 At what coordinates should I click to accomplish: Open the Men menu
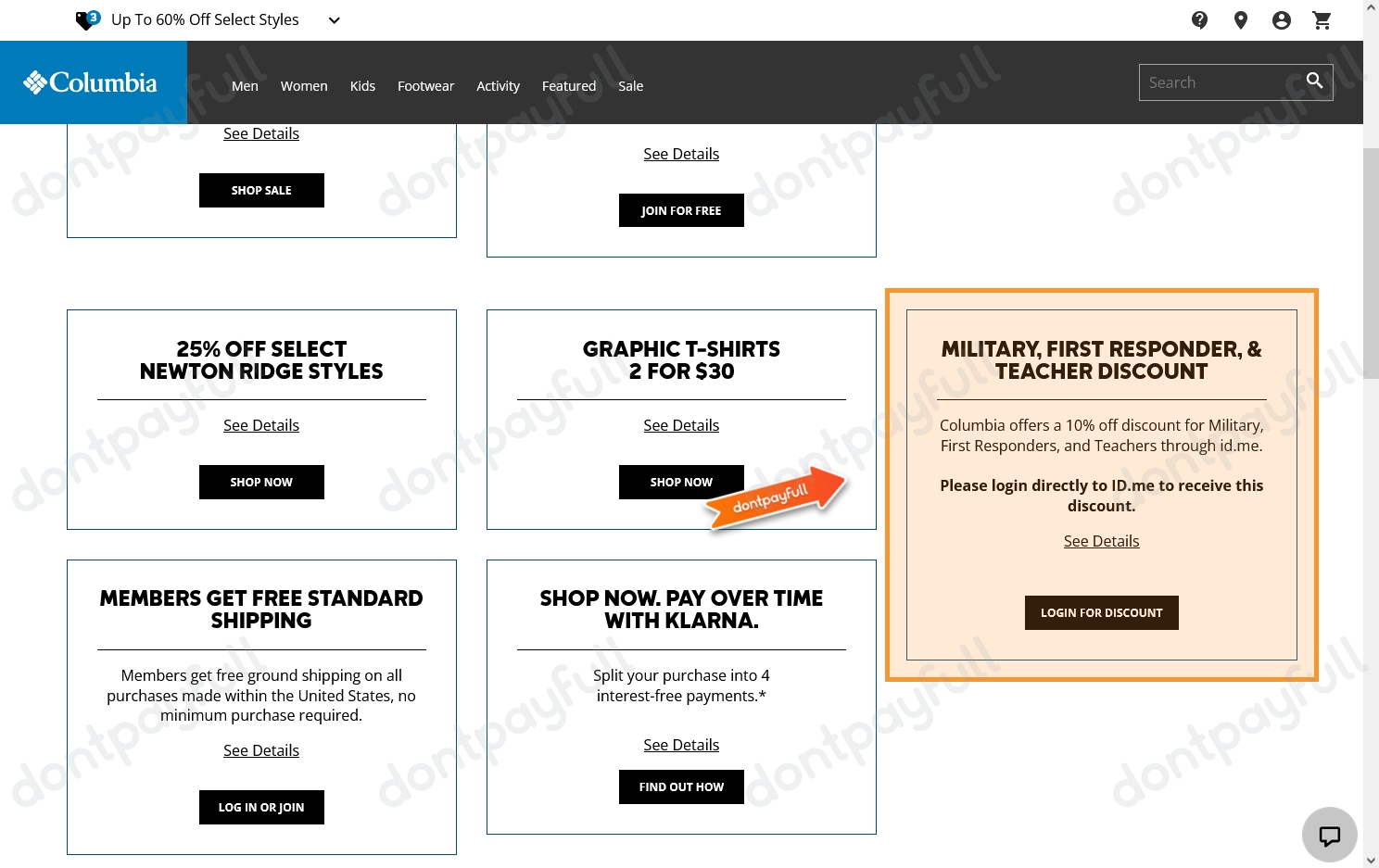point(245,85)
